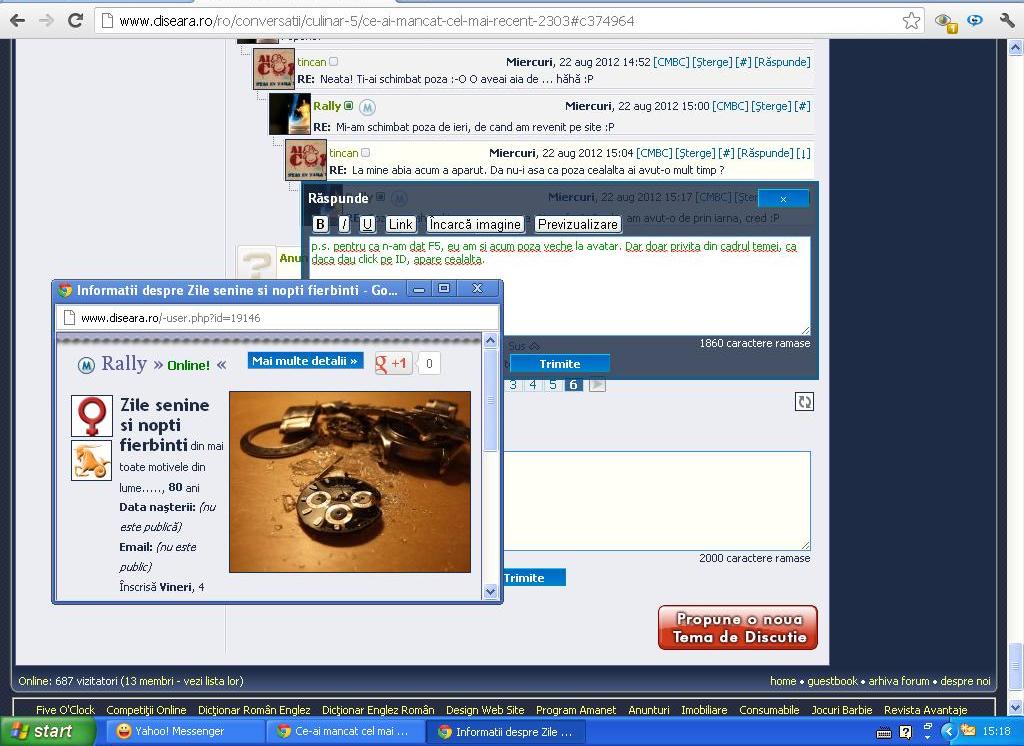Image resolution: width=1024 pixels, height=746 pixels.
Task: Open Jocuri Barbie footer link
Action: point(842,709)
